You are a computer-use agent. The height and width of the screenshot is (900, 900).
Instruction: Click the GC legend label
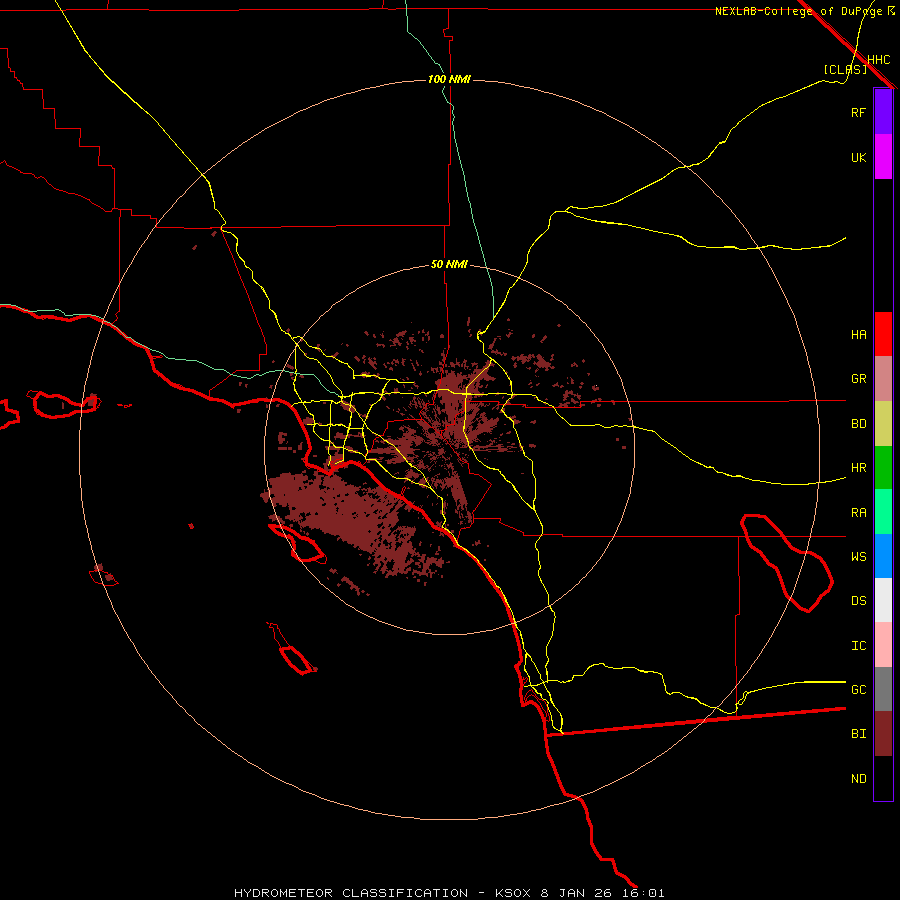859,690
